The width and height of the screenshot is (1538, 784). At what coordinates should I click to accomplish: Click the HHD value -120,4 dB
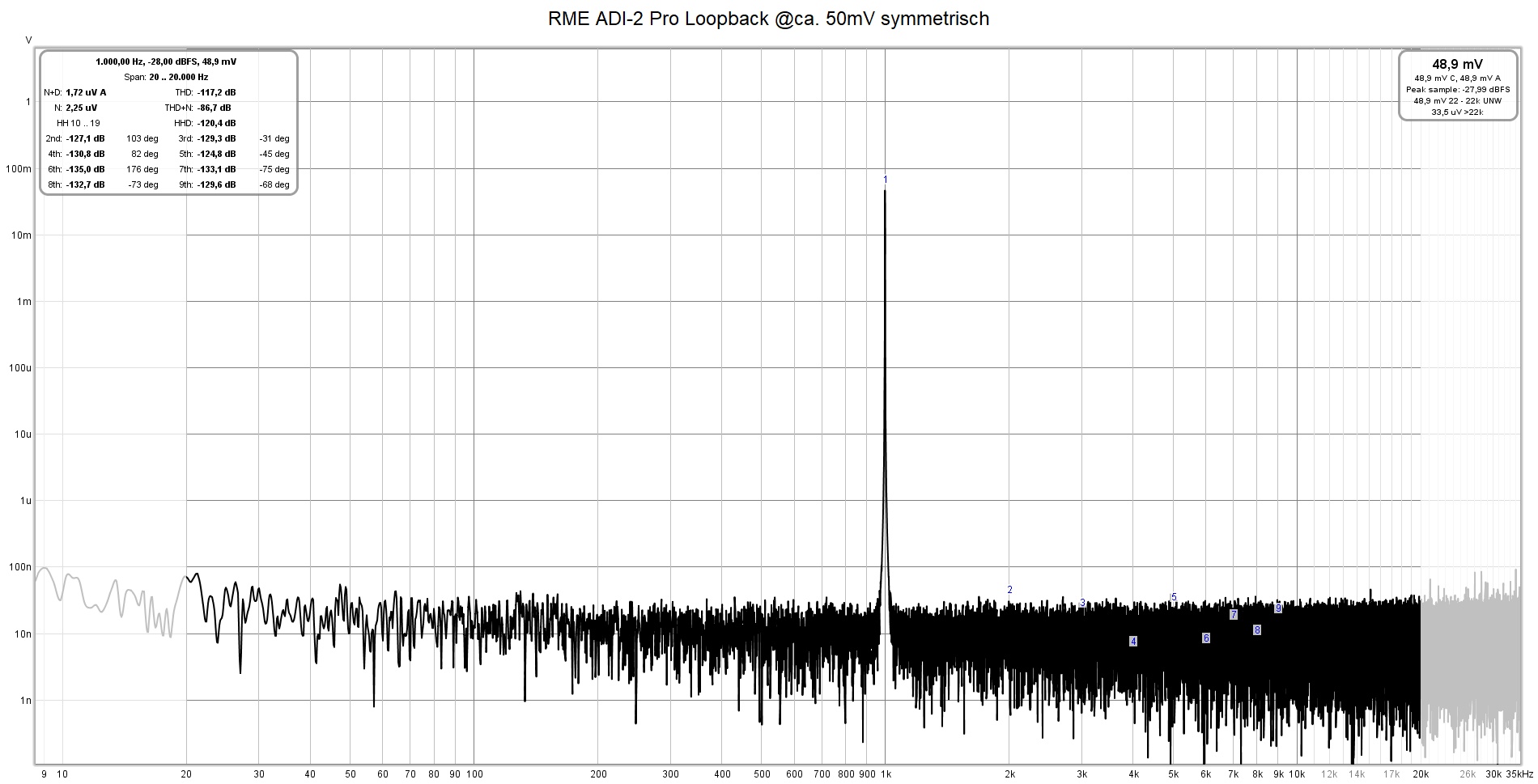click(215, 123)
